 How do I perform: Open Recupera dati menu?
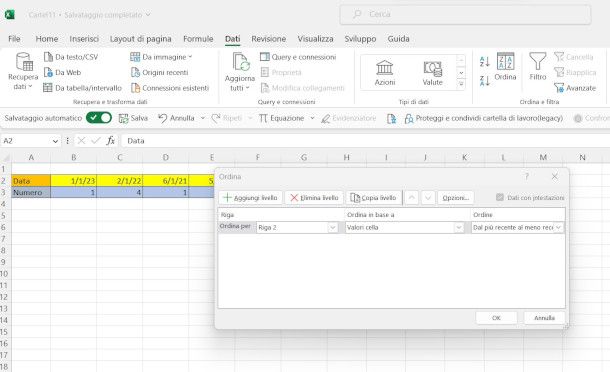tap(23, 72)
